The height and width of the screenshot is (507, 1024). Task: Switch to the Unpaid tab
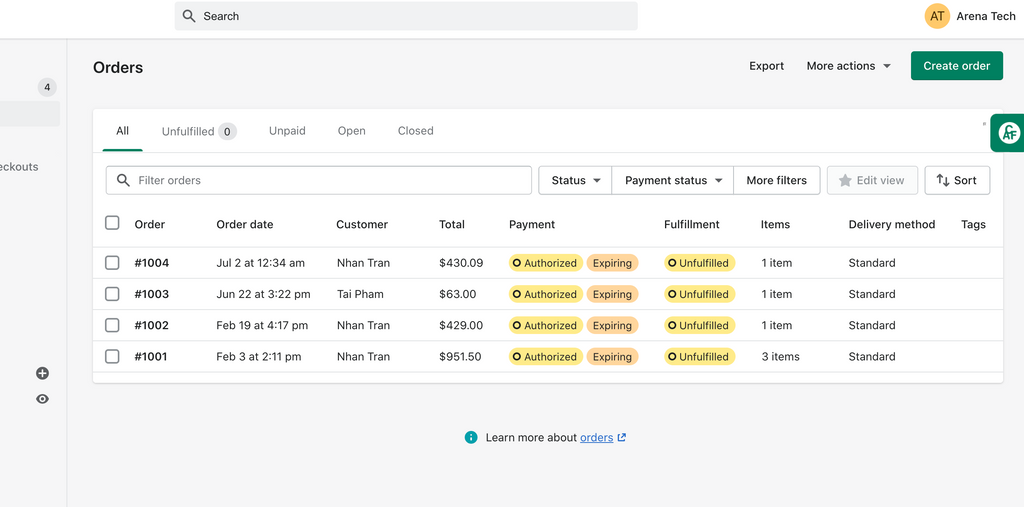coord(287,131)
